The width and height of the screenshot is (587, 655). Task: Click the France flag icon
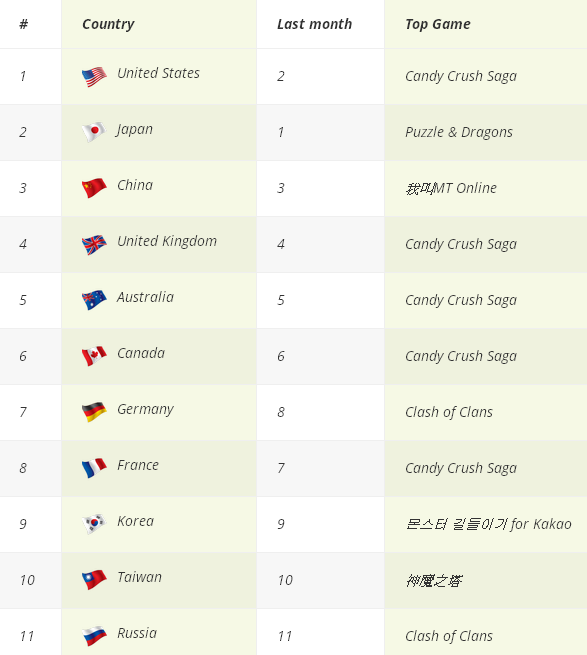[x=94, y=468]
